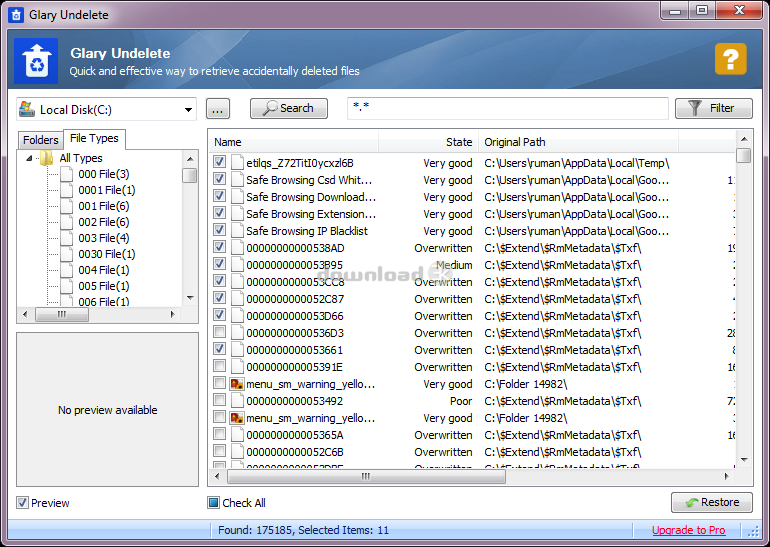Click the Local Disk drive icon
This screenshot has height=547, width=770.
coord(27,109)
